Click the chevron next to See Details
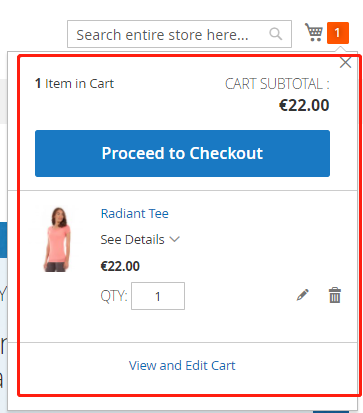 175,239
